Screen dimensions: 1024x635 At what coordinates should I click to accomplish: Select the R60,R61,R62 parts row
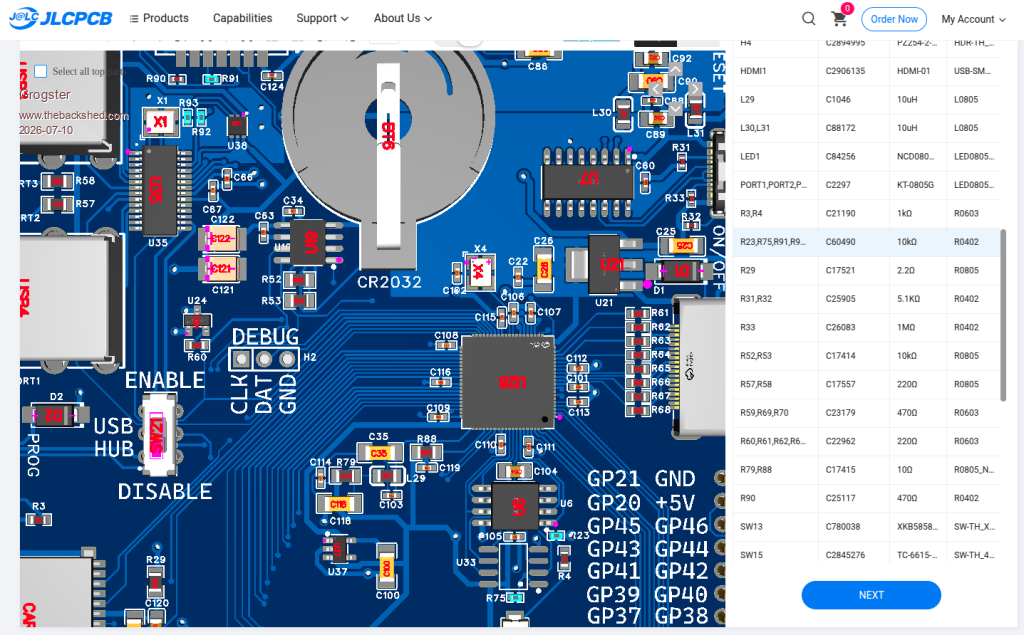pos(867,441)
